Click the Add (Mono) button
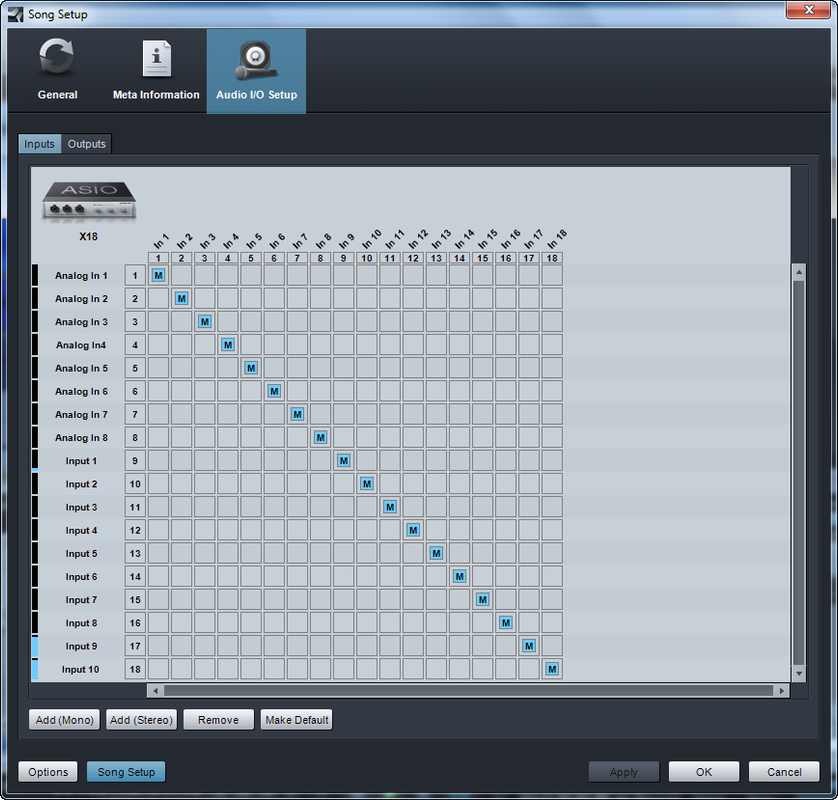 coord(64,720)
